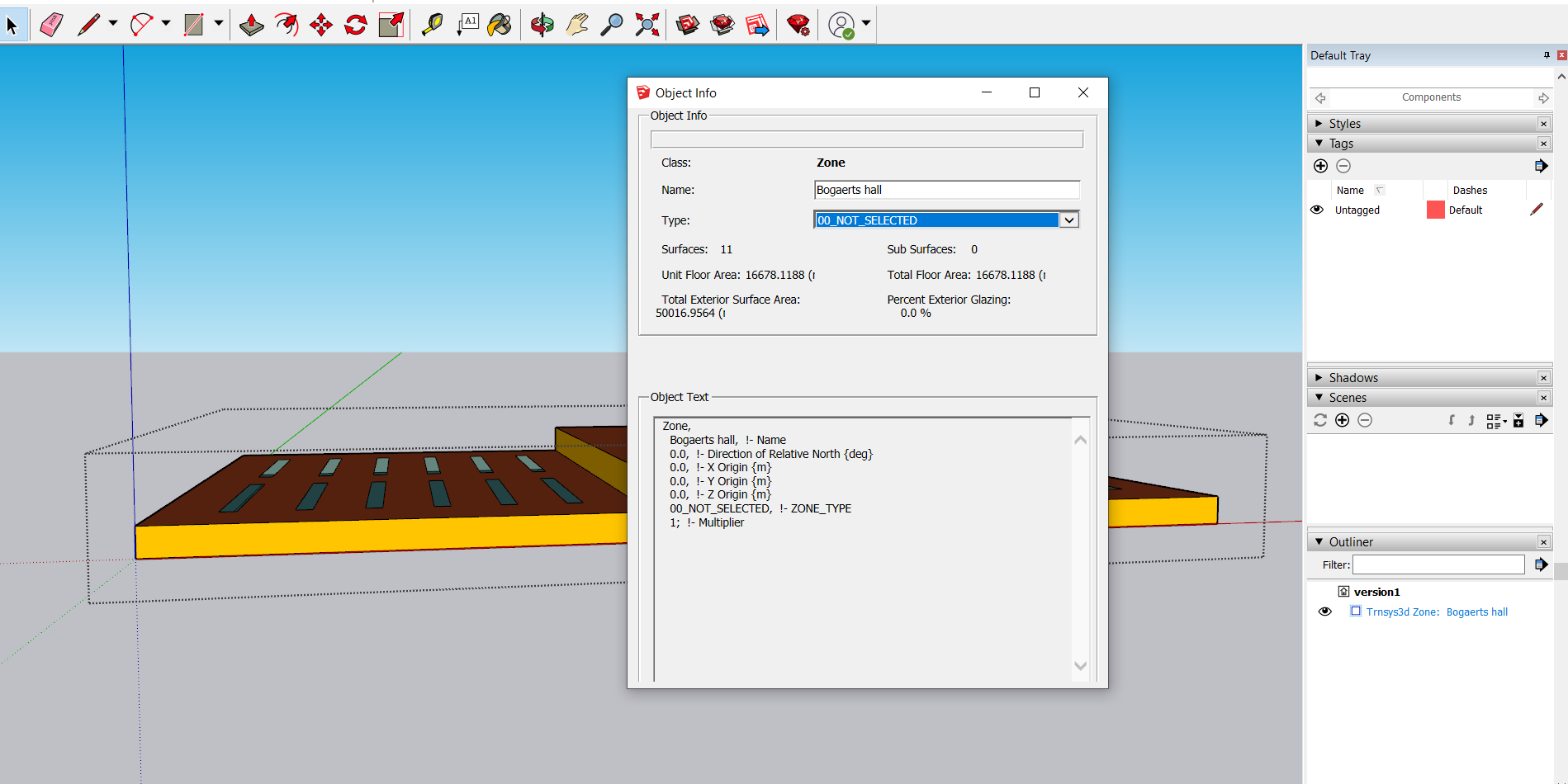This screenshot has width=1568, height=784.
Task: Add a new tag
Action: point(1320,166)
